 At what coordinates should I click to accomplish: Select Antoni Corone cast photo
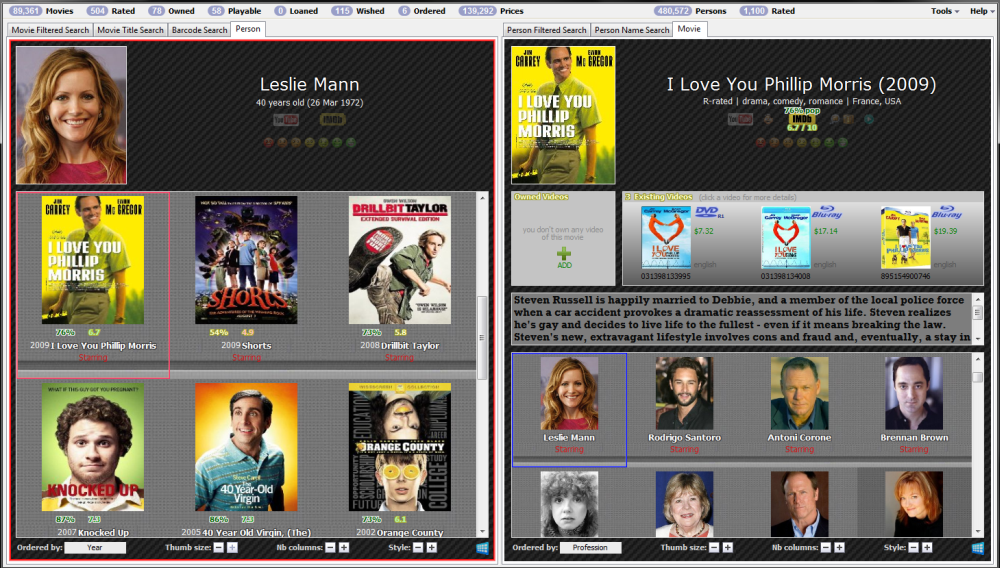coord(799,393)
